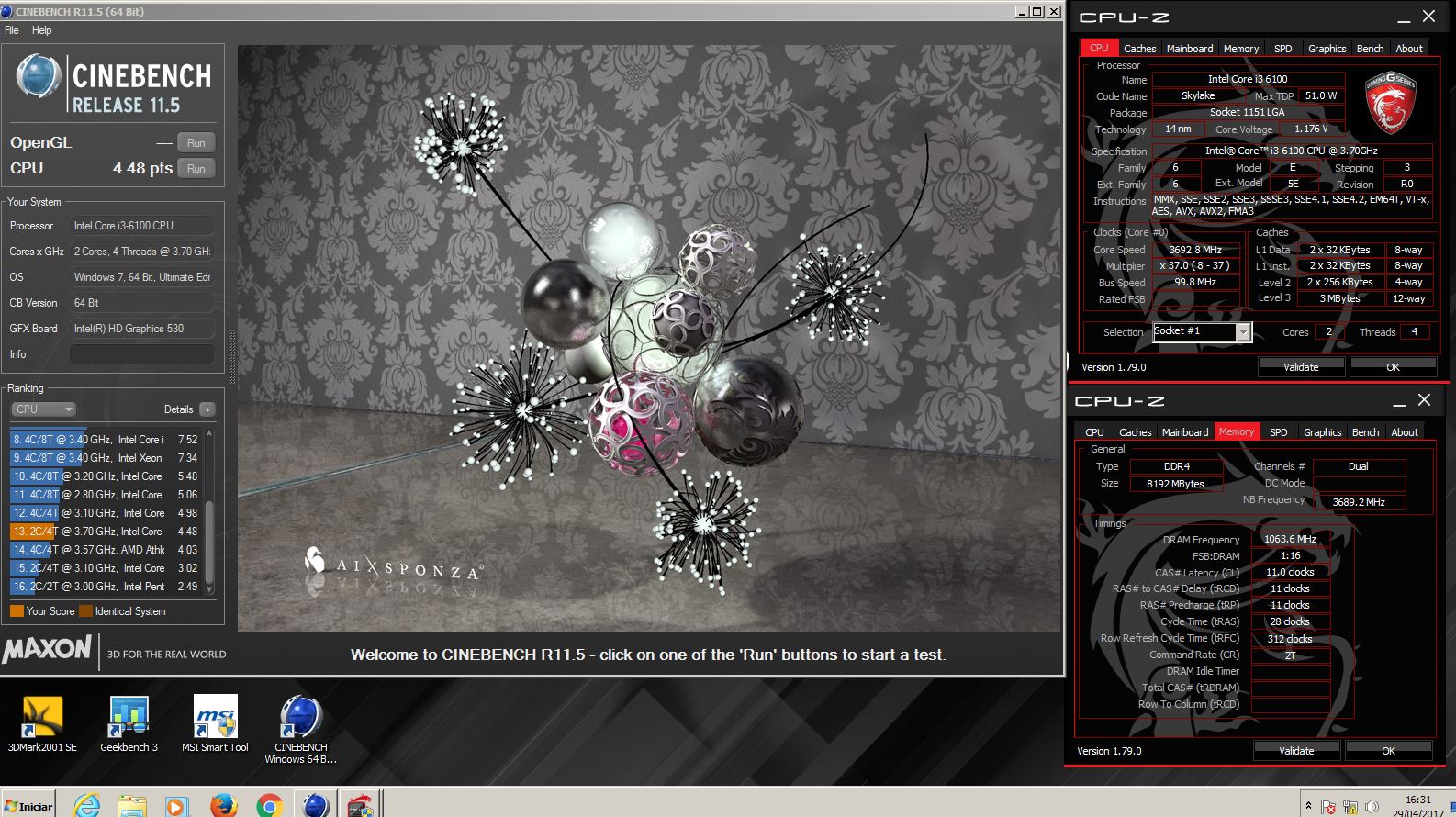Open the 3DMark2001 SE desktop shortcut
The image size is (1456, 817).
(x=42, y=724)
